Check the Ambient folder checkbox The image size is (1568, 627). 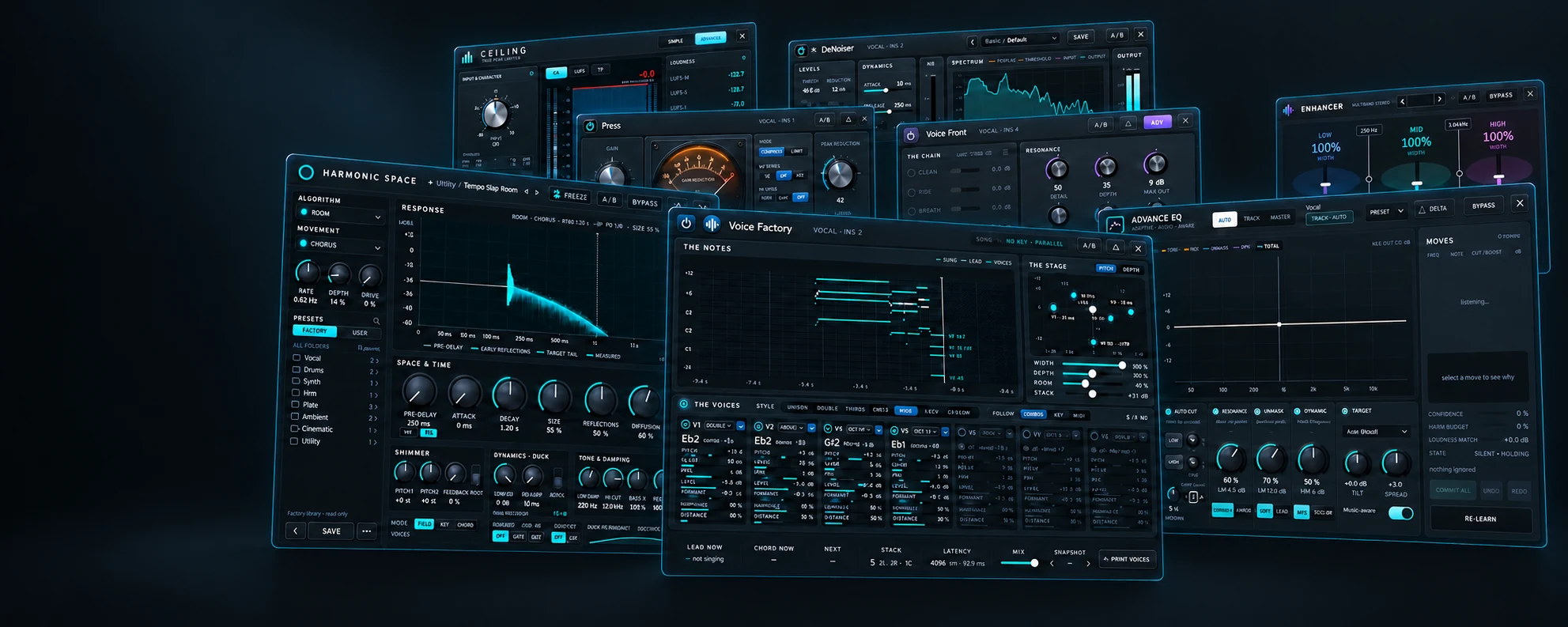pos(295,416)
